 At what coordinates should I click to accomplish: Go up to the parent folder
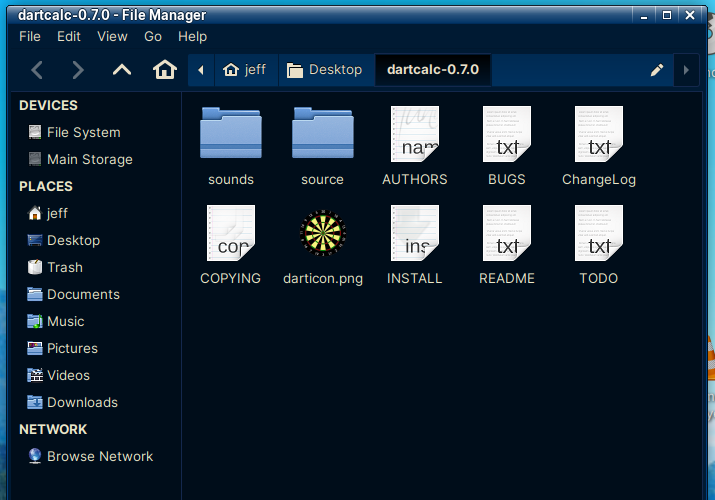121,70
